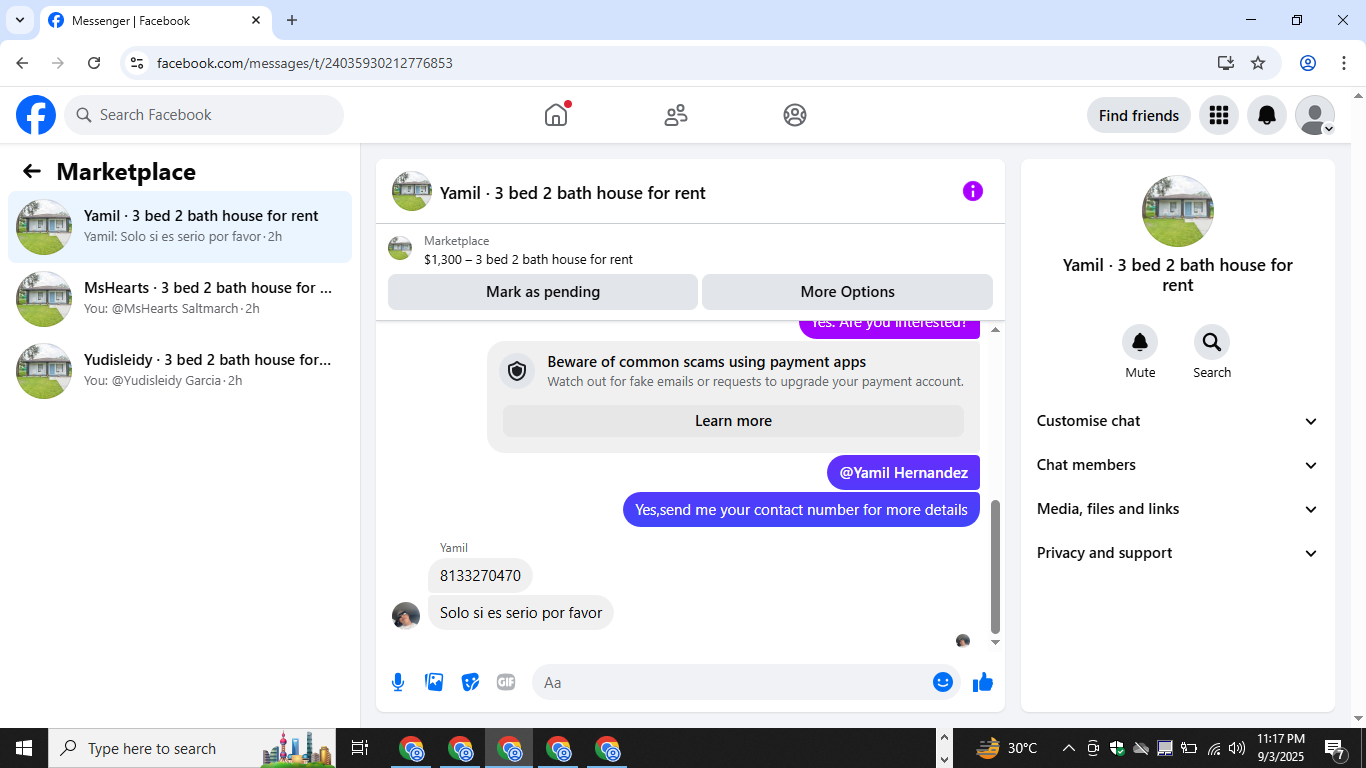Click the taskbar search box
The image size is (1366, 768).
[194, 748]
